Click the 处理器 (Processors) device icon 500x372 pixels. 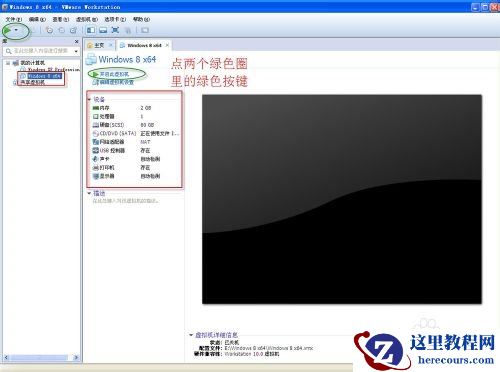click(x=95, y=116)
